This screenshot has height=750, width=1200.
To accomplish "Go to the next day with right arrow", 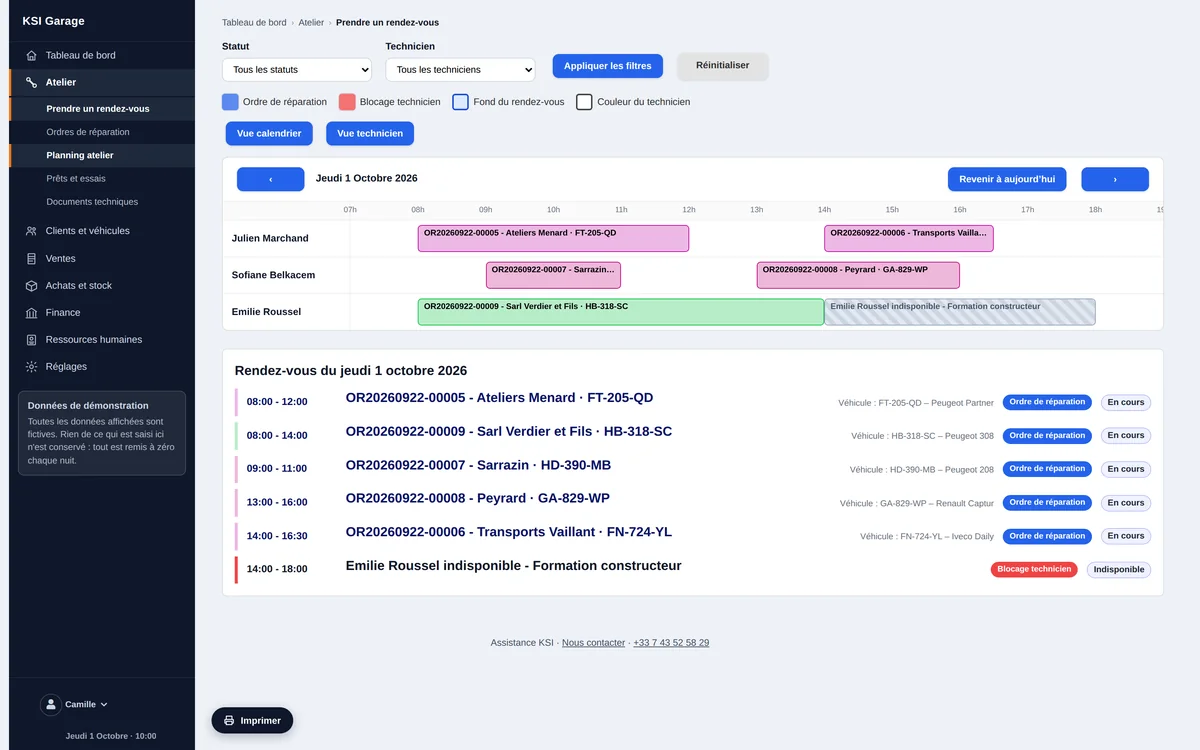I will click(1115, 179).
